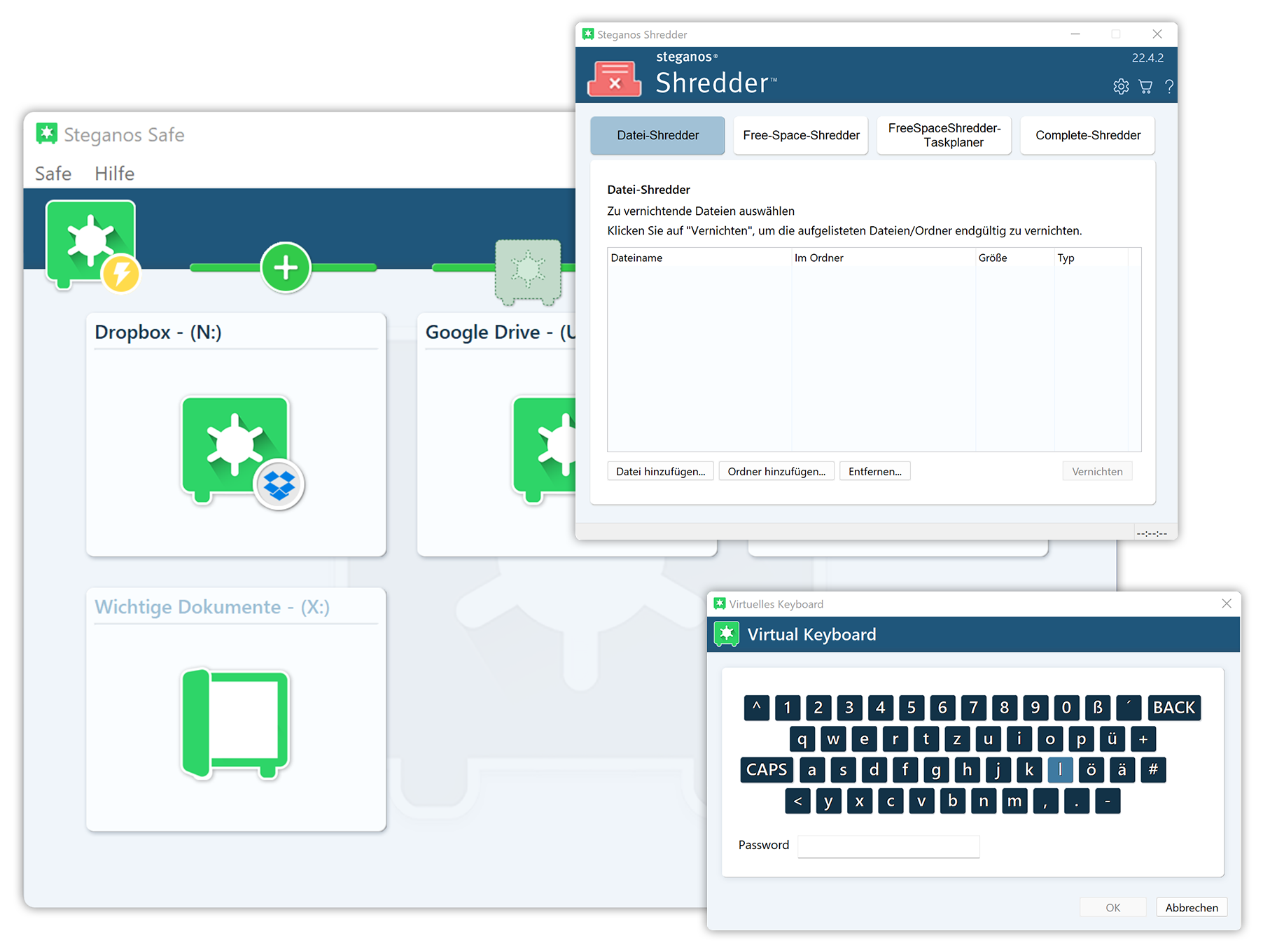The image size is (1263, 952).
Task: Open the Hilfe menu in Steganos Safe
Action: click(114, 173)
